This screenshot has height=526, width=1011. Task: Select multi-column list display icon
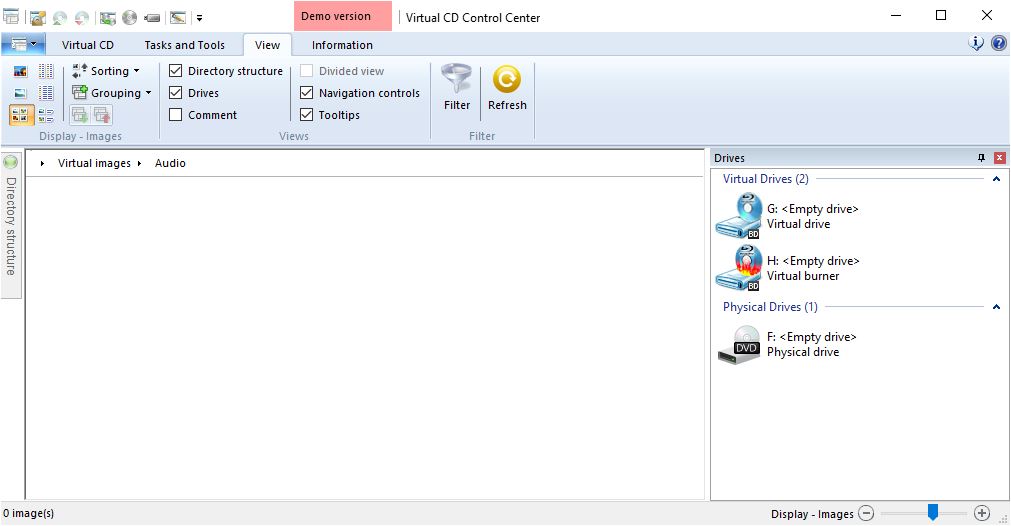click(x=46, y=71)
